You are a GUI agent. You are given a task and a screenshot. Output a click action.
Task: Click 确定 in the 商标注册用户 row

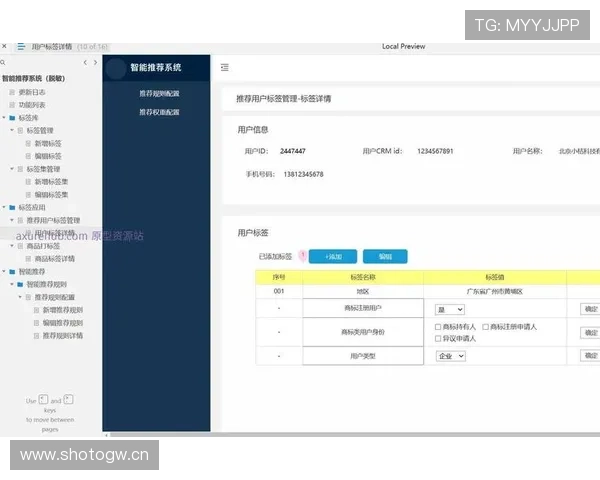point(590,309)
